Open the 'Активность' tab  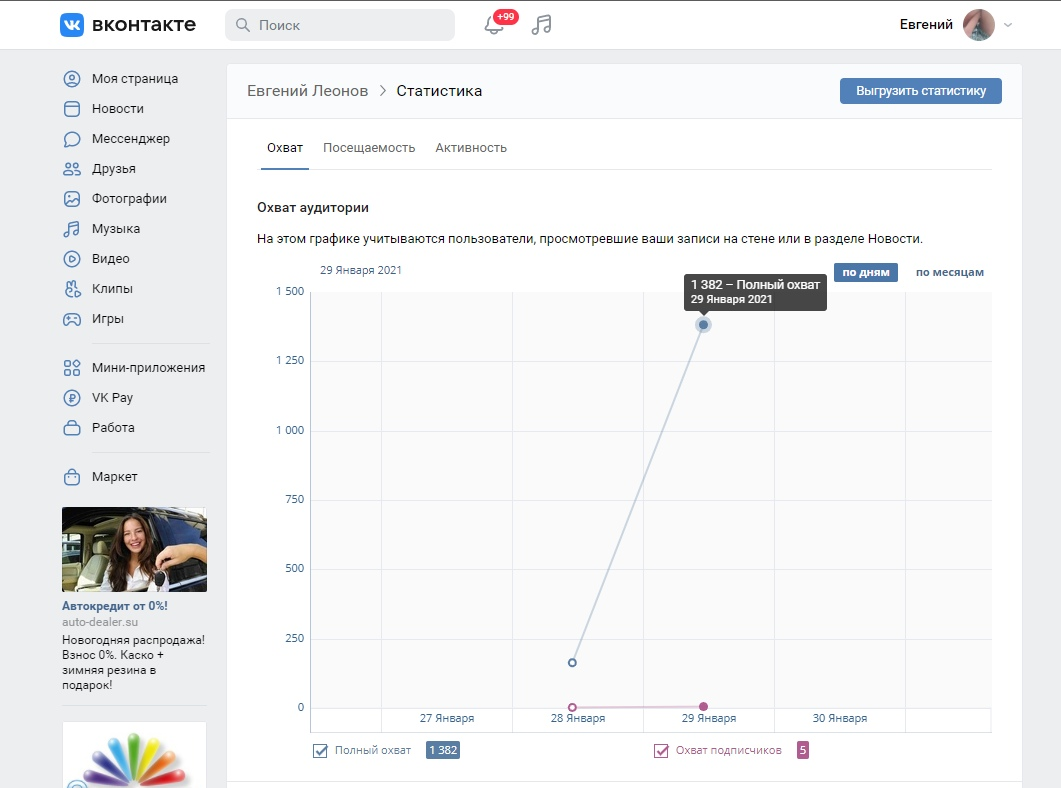[471, 148]
